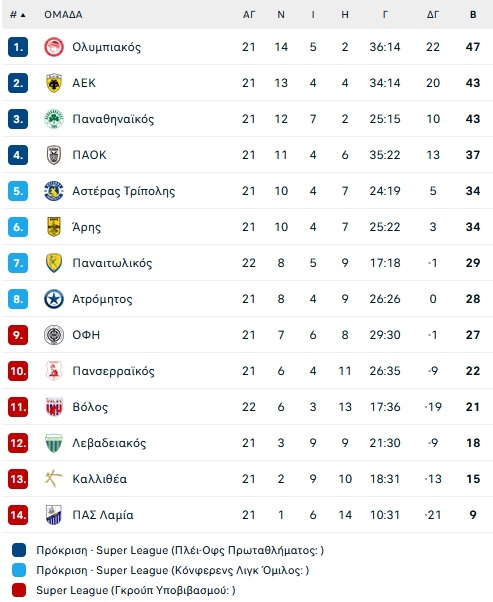The image size is (493, 602).
Task: Open the Ατρόμητος star logo
Action: point(54,299)
